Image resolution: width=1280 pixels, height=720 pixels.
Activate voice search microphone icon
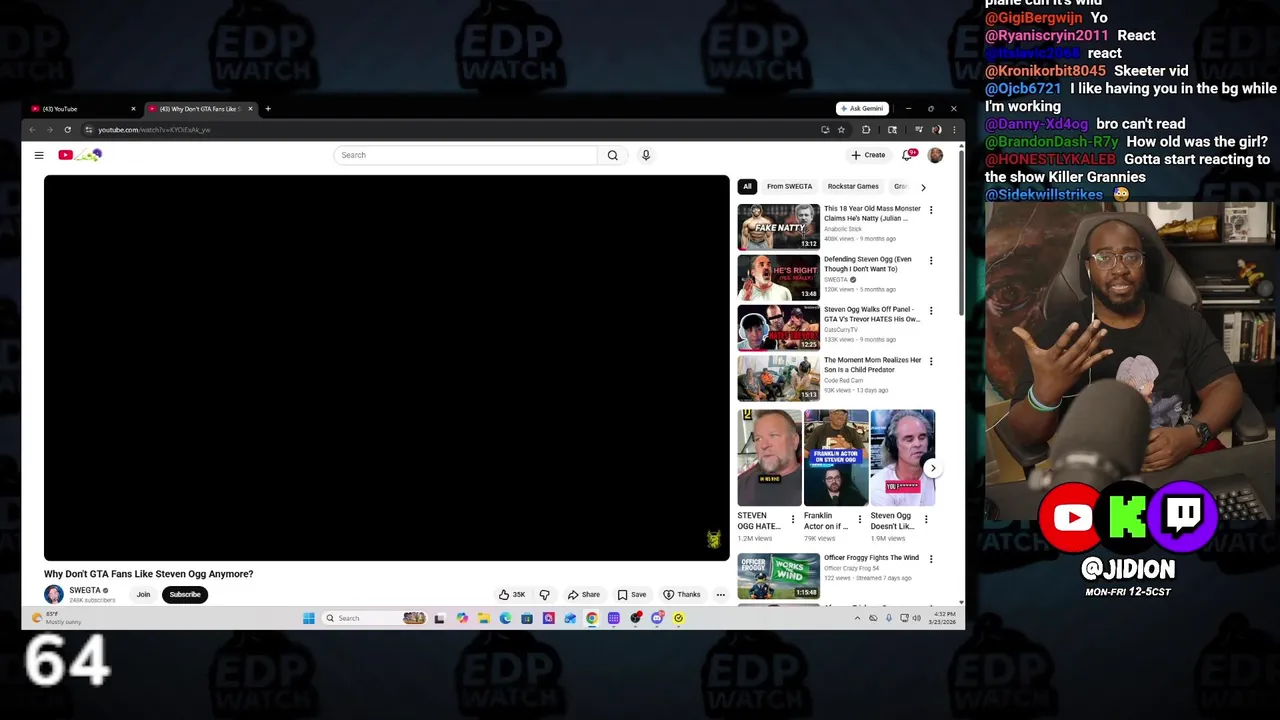click(646, 155)
